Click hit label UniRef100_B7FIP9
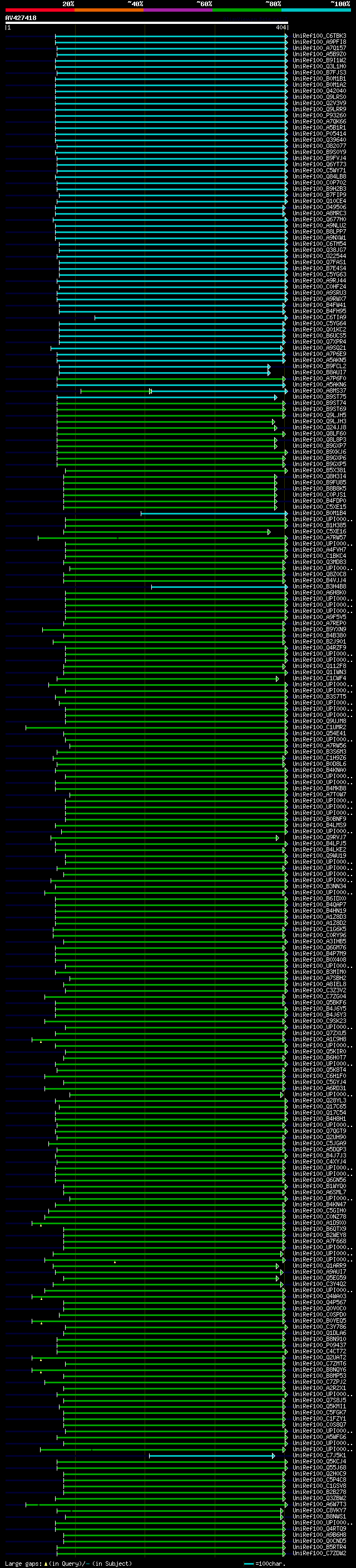356x1568 pixels. click(x=319, y=195)
